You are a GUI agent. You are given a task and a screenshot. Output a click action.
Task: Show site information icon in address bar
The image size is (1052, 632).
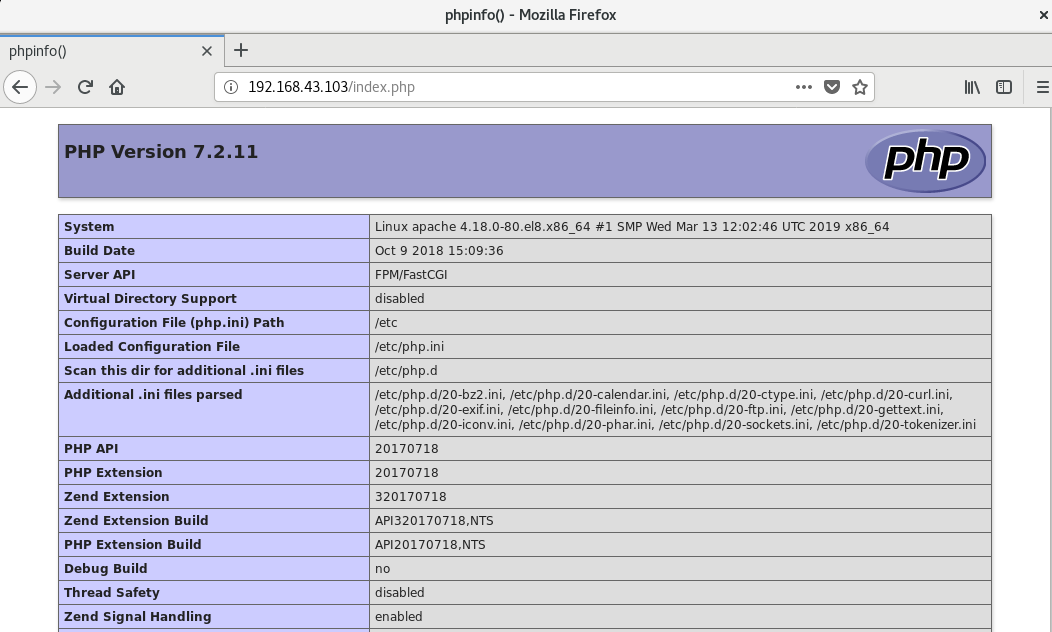pyautogui.click(x=231, y=87)
